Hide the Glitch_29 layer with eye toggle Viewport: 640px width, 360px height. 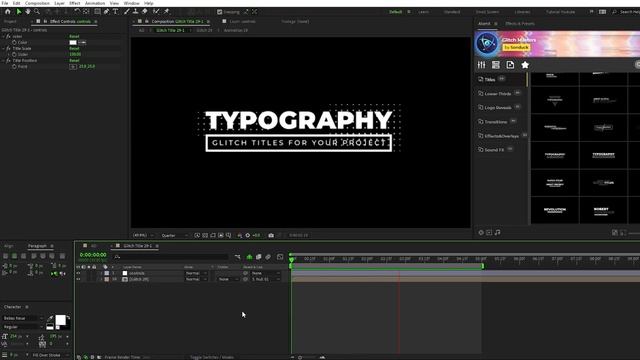78,279
